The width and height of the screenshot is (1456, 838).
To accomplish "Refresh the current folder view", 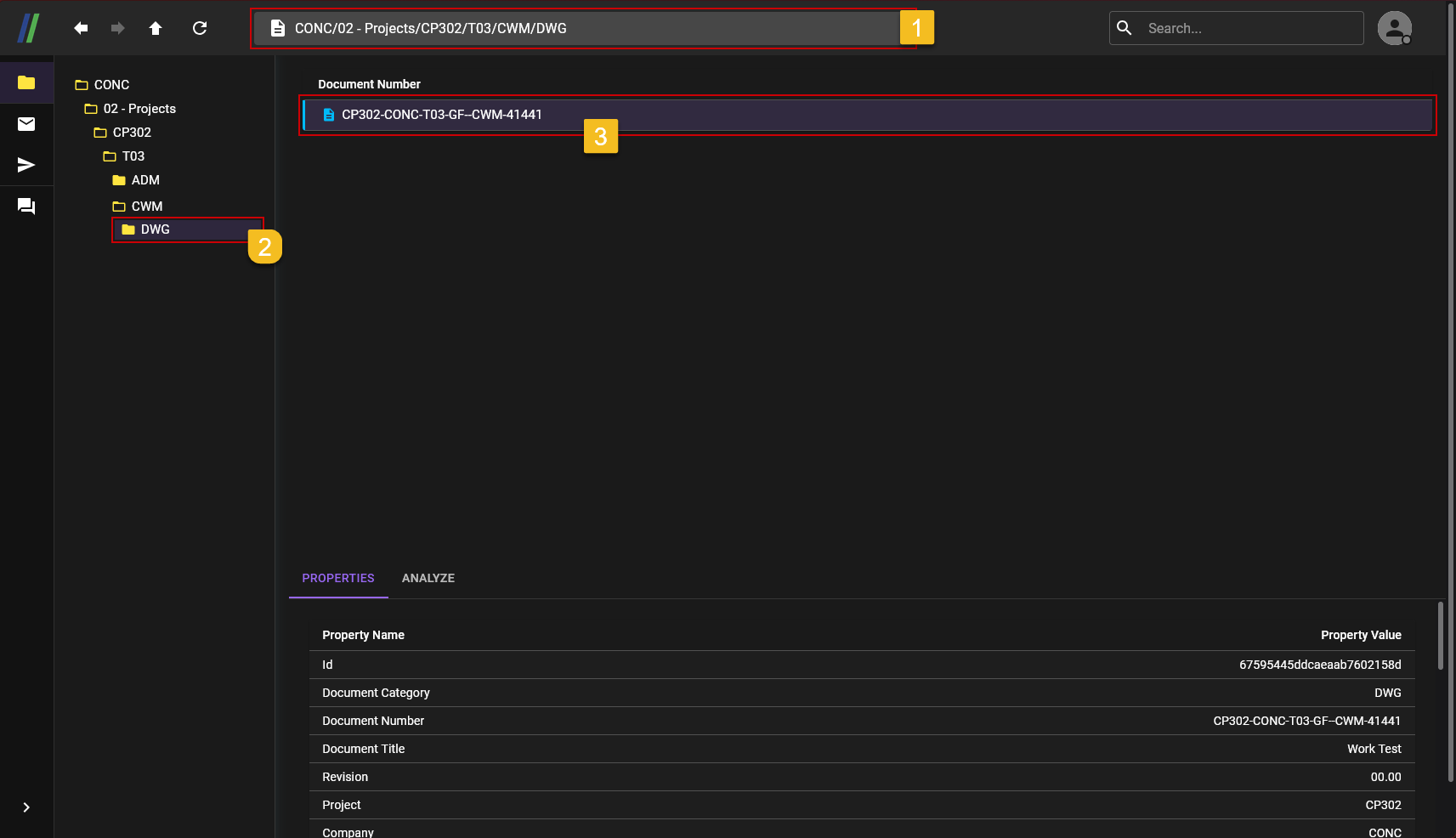I will pos(201,27).
